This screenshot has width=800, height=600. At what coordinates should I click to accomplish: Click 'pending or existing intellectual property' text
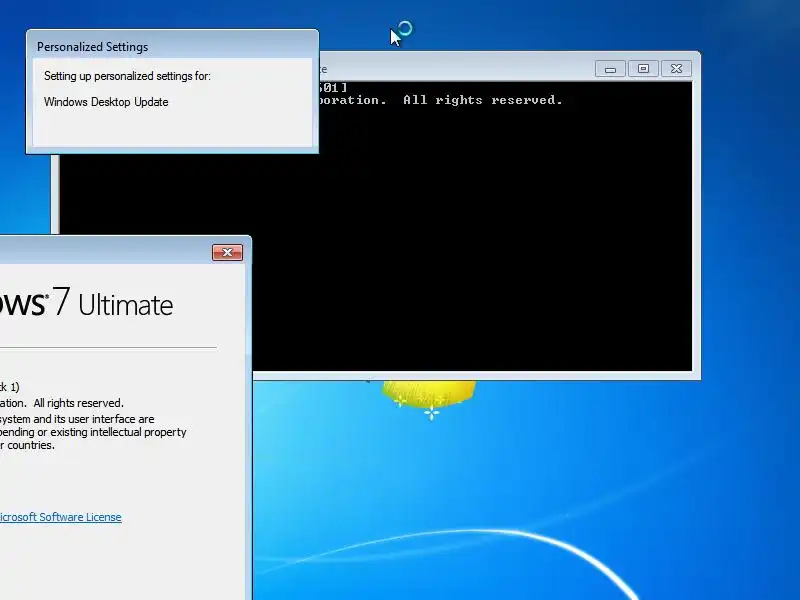coord(93,432)
